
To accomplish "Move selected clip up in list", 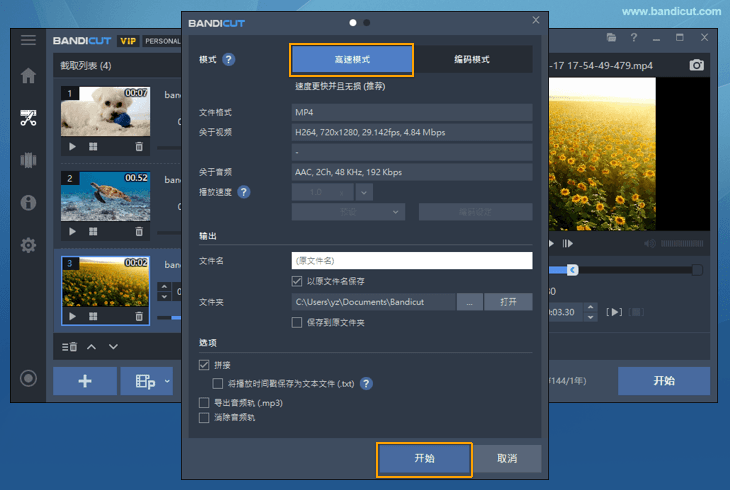I will coord(91,347).
